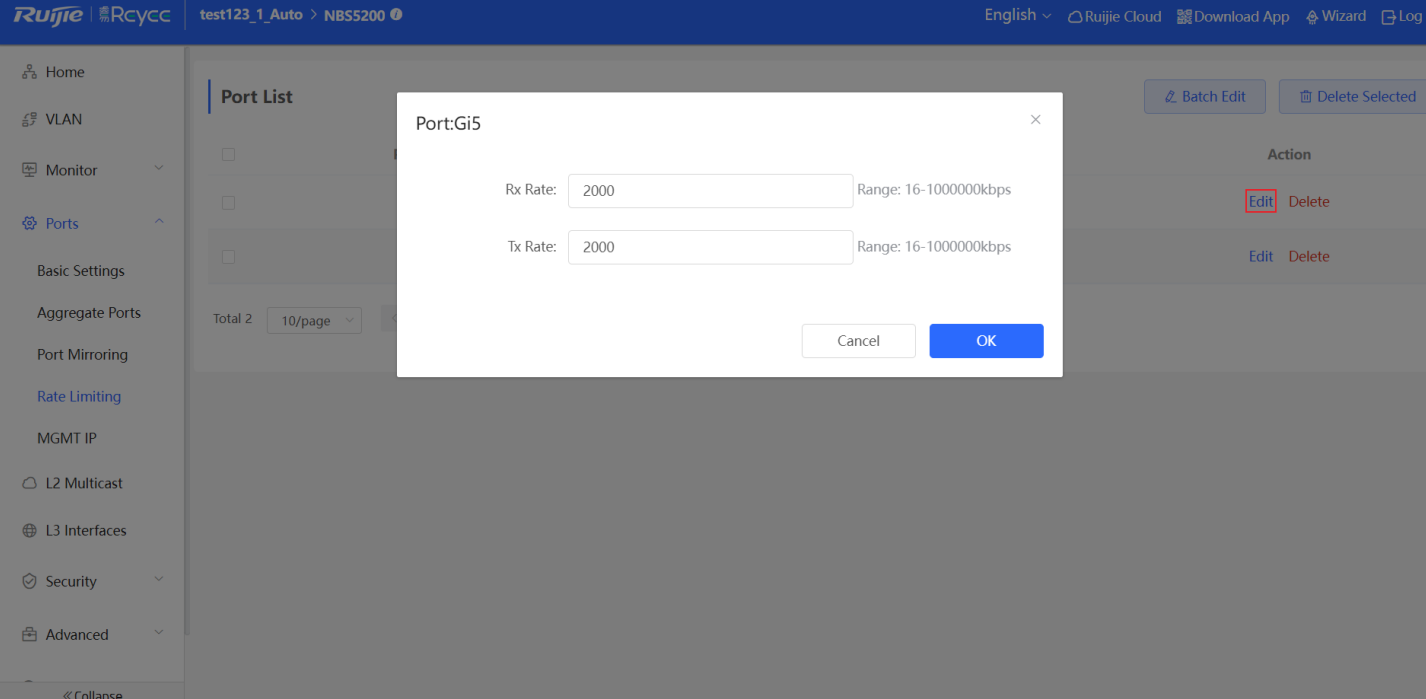
Task: Expand the Security menu section
Action: pyautogui.click(x=159, y=580)
